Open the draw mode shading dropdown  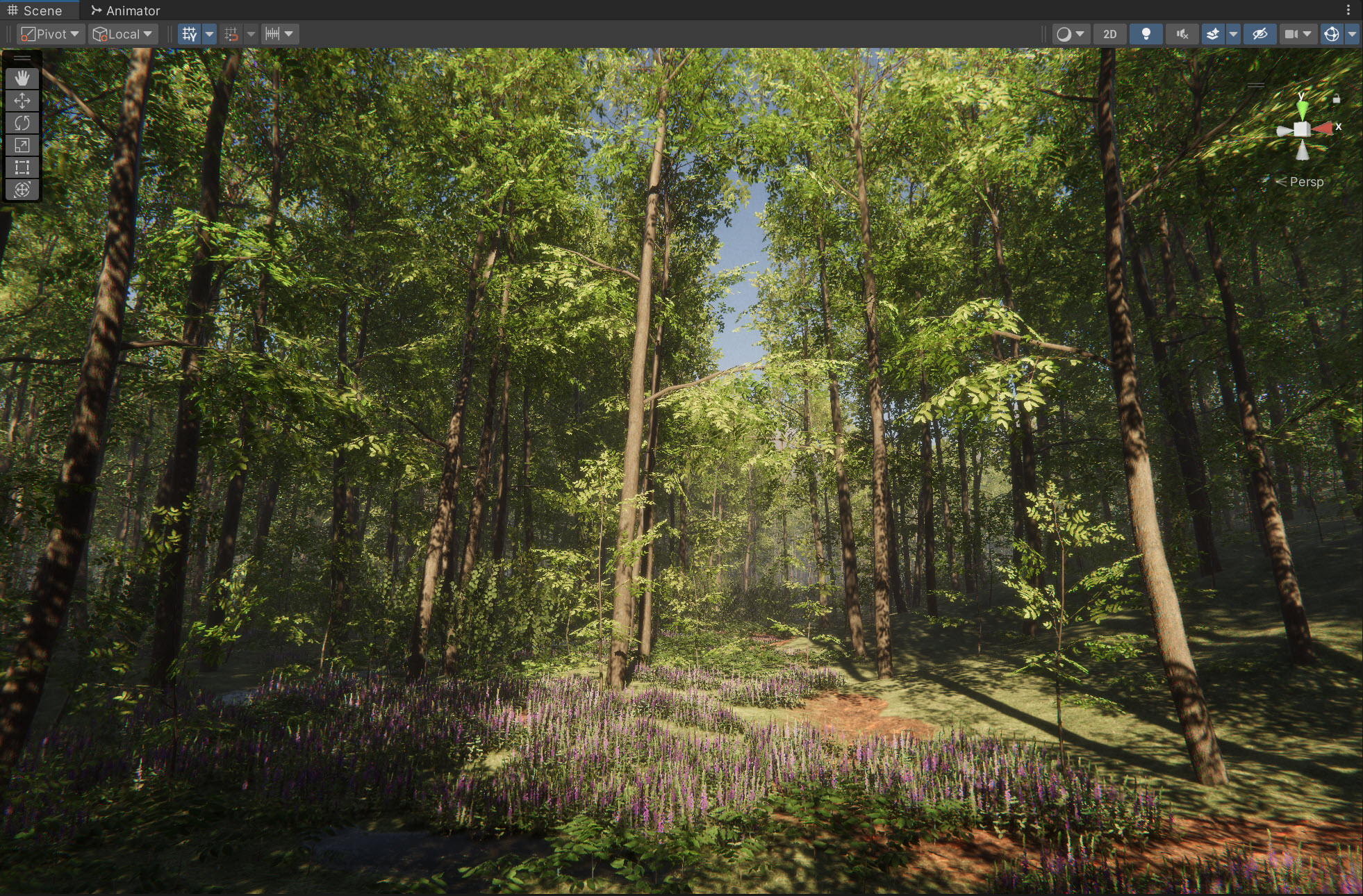1070,34
